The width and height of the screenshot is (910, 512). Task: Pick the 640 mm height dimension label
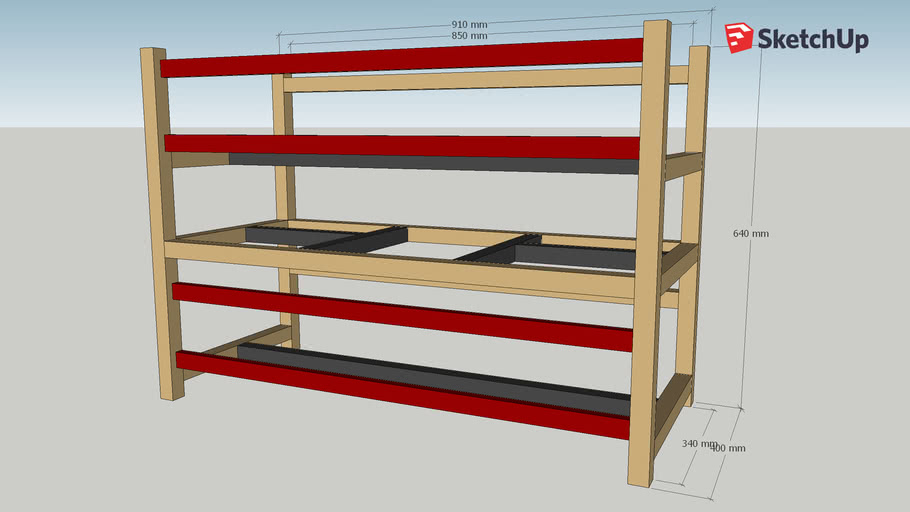point(750,233)
